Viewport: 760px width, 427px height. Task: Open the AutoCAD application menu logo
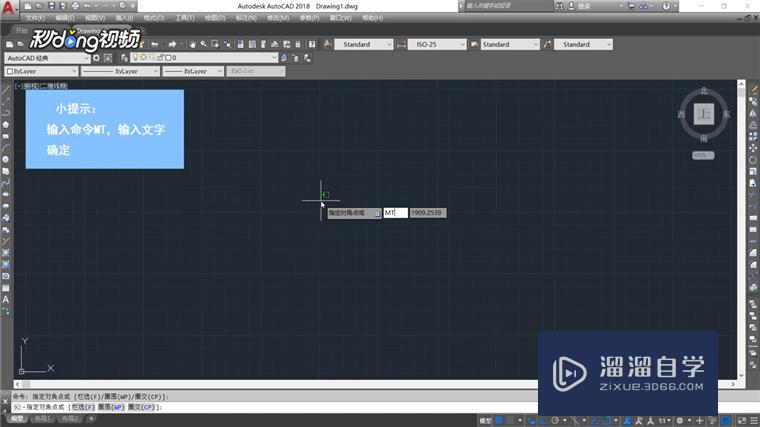point(8,8)
